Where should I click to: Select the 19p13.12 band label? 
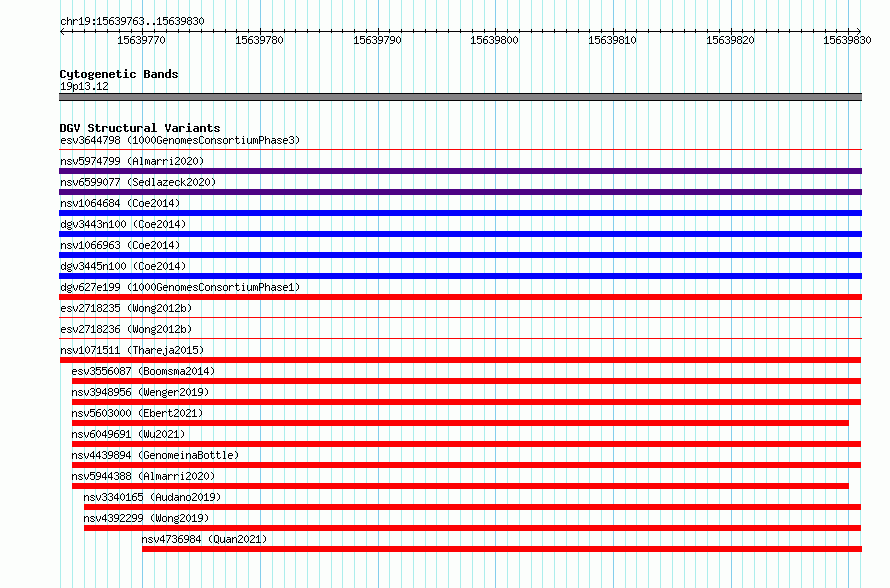84,86
